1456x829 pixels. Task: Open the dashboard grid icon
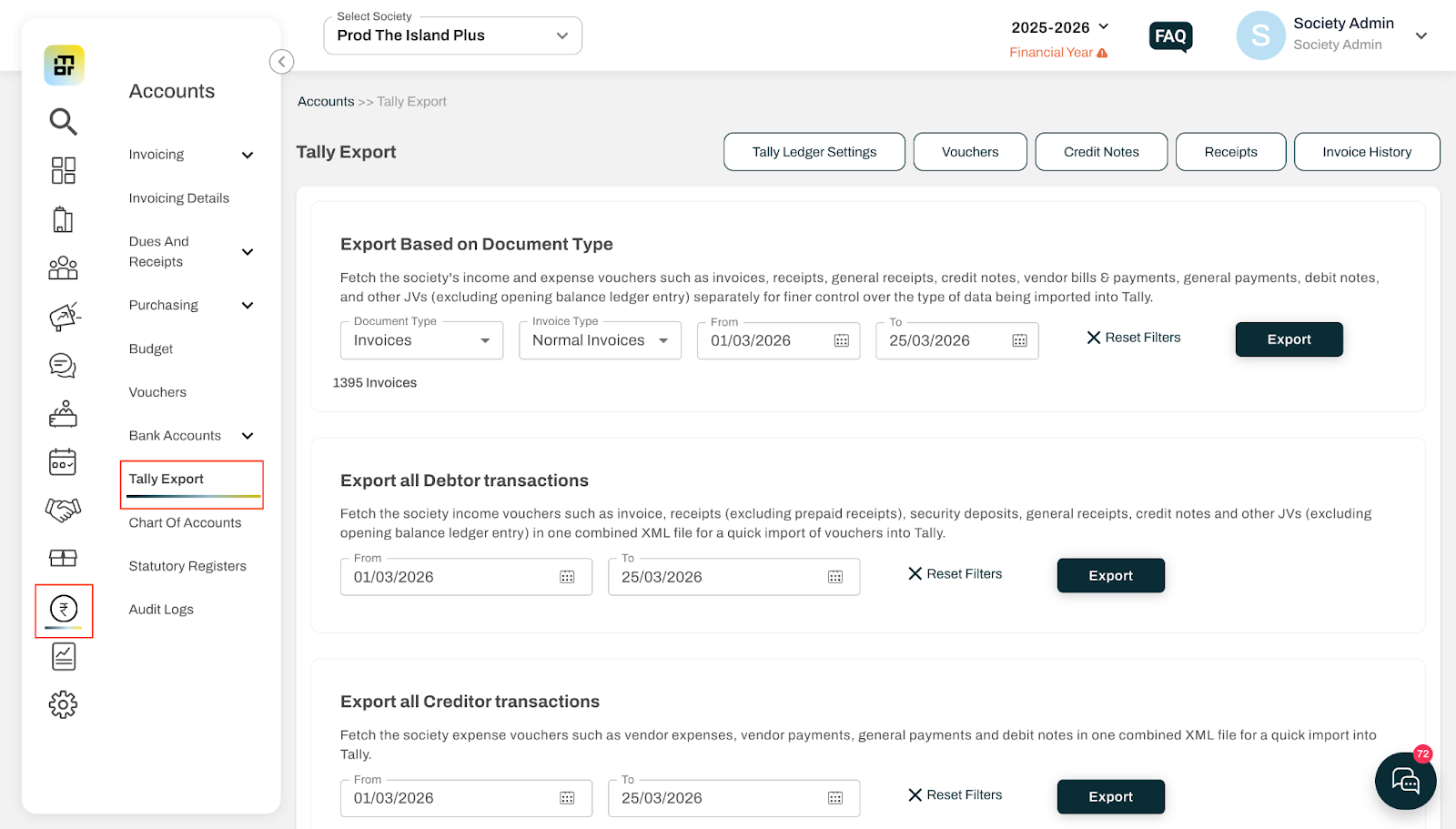(64, 170)
